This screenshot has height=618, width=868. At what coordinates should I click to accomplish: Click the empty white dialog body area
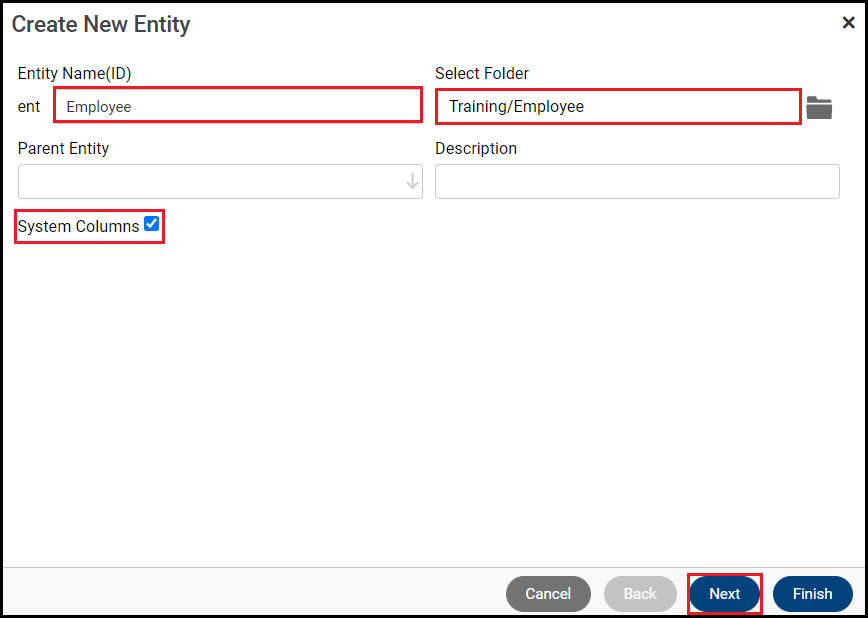[434, 400]
